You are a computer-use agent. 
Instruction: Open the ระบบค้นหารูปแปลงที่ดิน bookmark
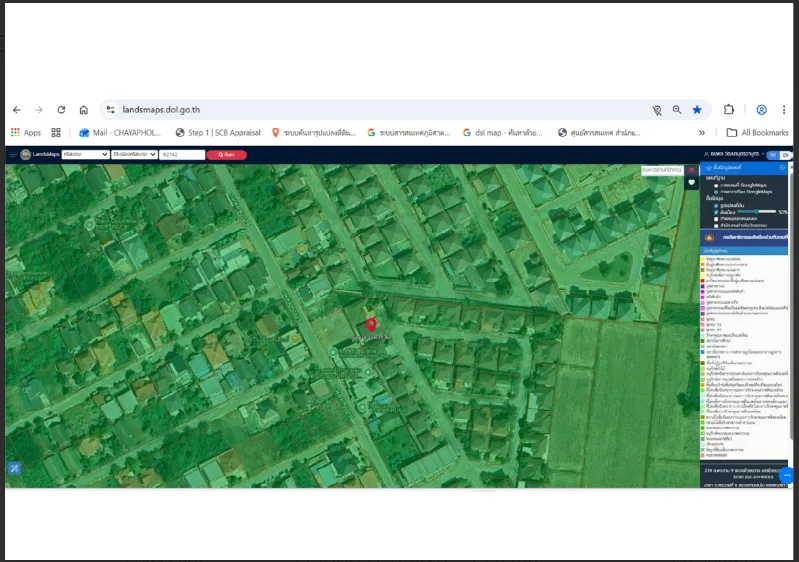click(313, 132)
